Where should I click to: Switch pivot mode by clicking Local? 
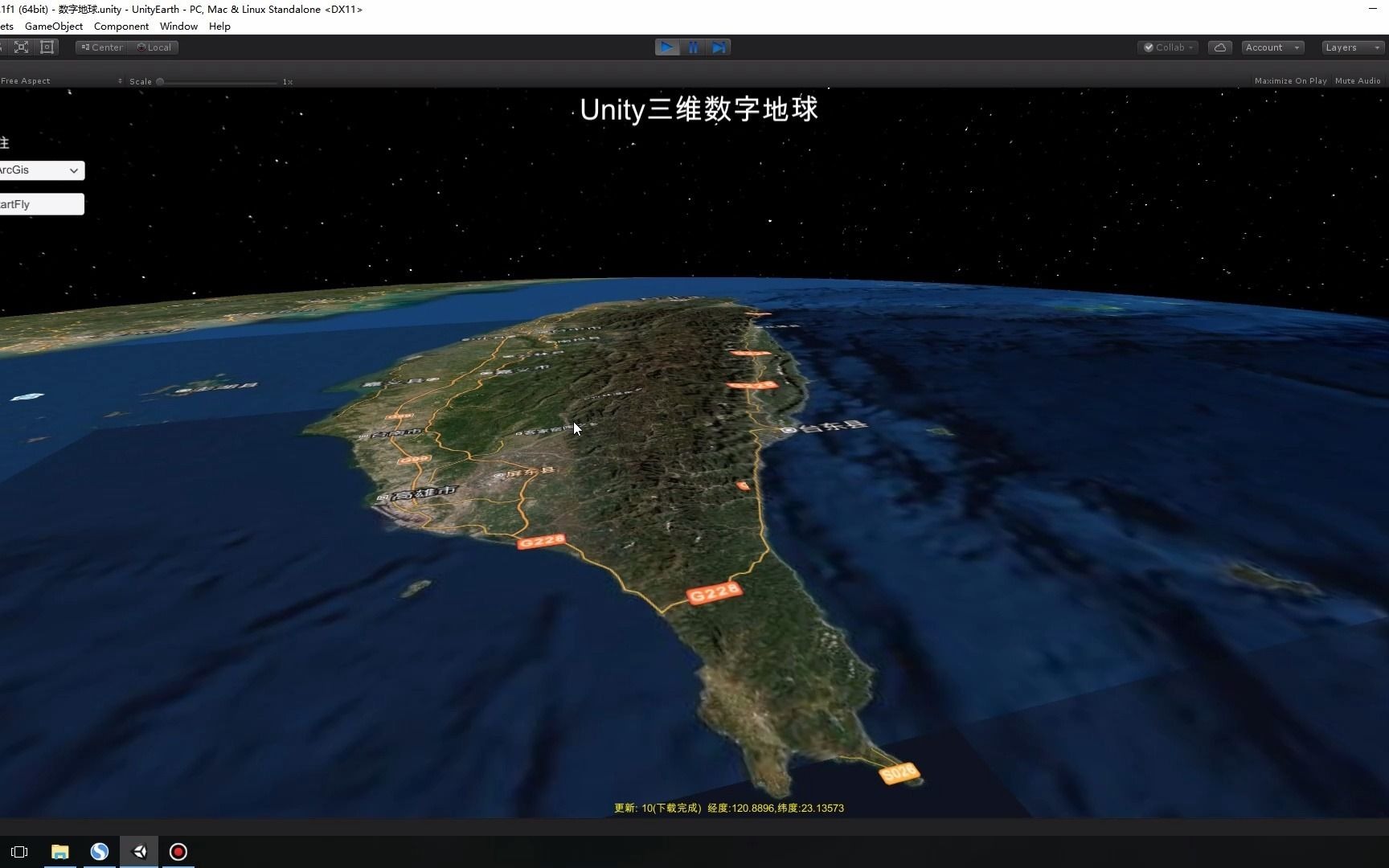154,47
